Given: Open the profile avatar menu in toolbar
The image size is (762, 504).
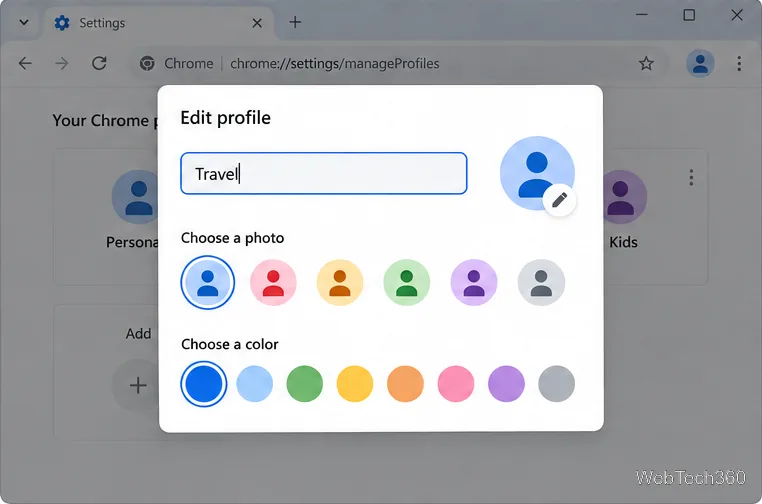Looking at the screenshot, I should click(x=700, y=63).
